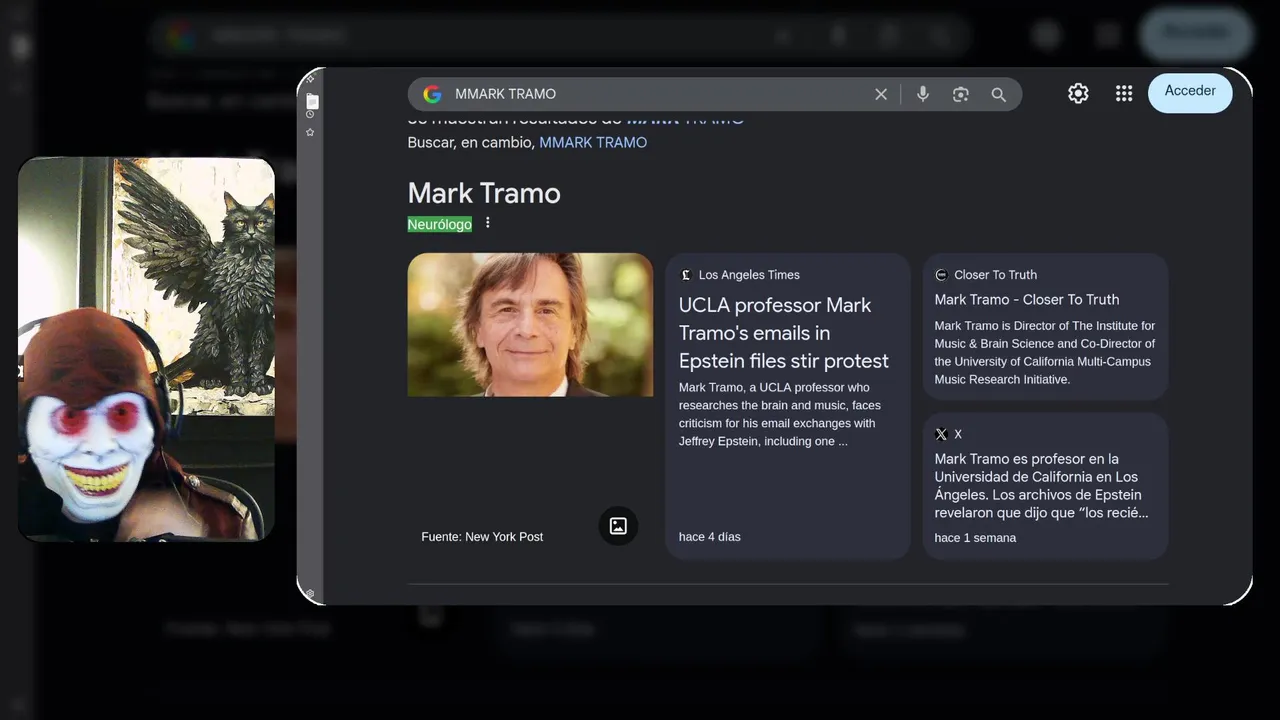
Task: Open history clock icon in sidebar
Action: (310, 115)
